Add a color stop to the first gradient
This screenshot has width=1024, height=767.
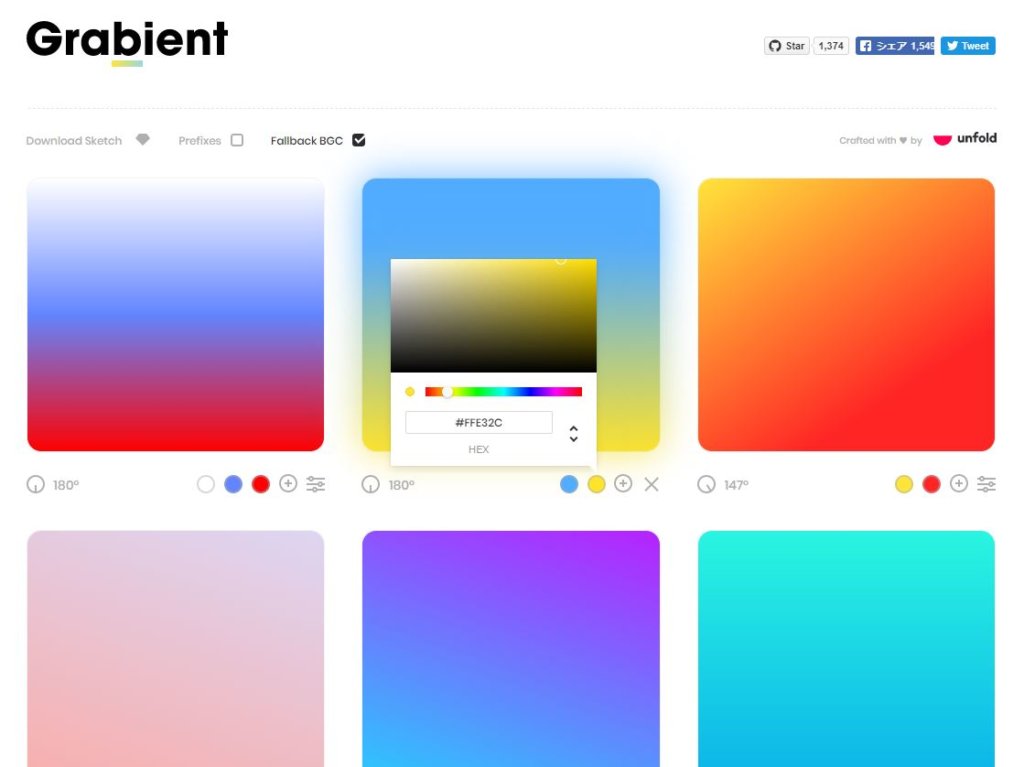coord(288,484)
